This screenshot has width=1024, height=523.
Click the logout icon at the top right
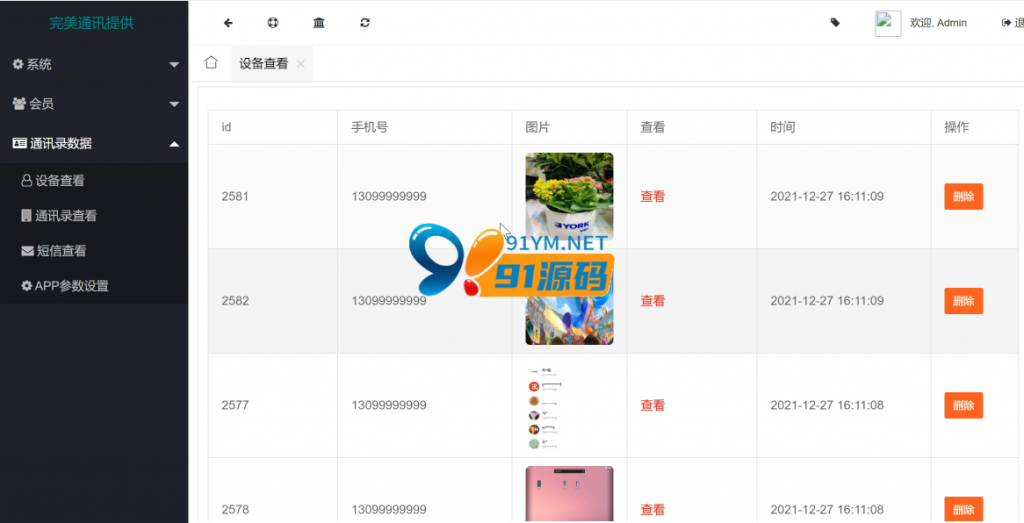tap(1006, 23)
